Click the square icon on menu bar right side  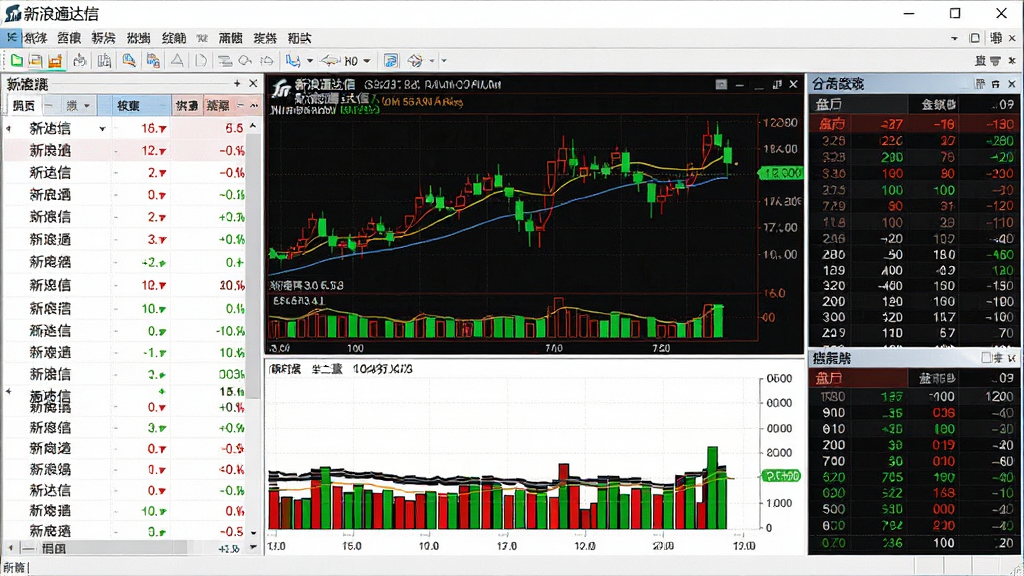(974, 38)
